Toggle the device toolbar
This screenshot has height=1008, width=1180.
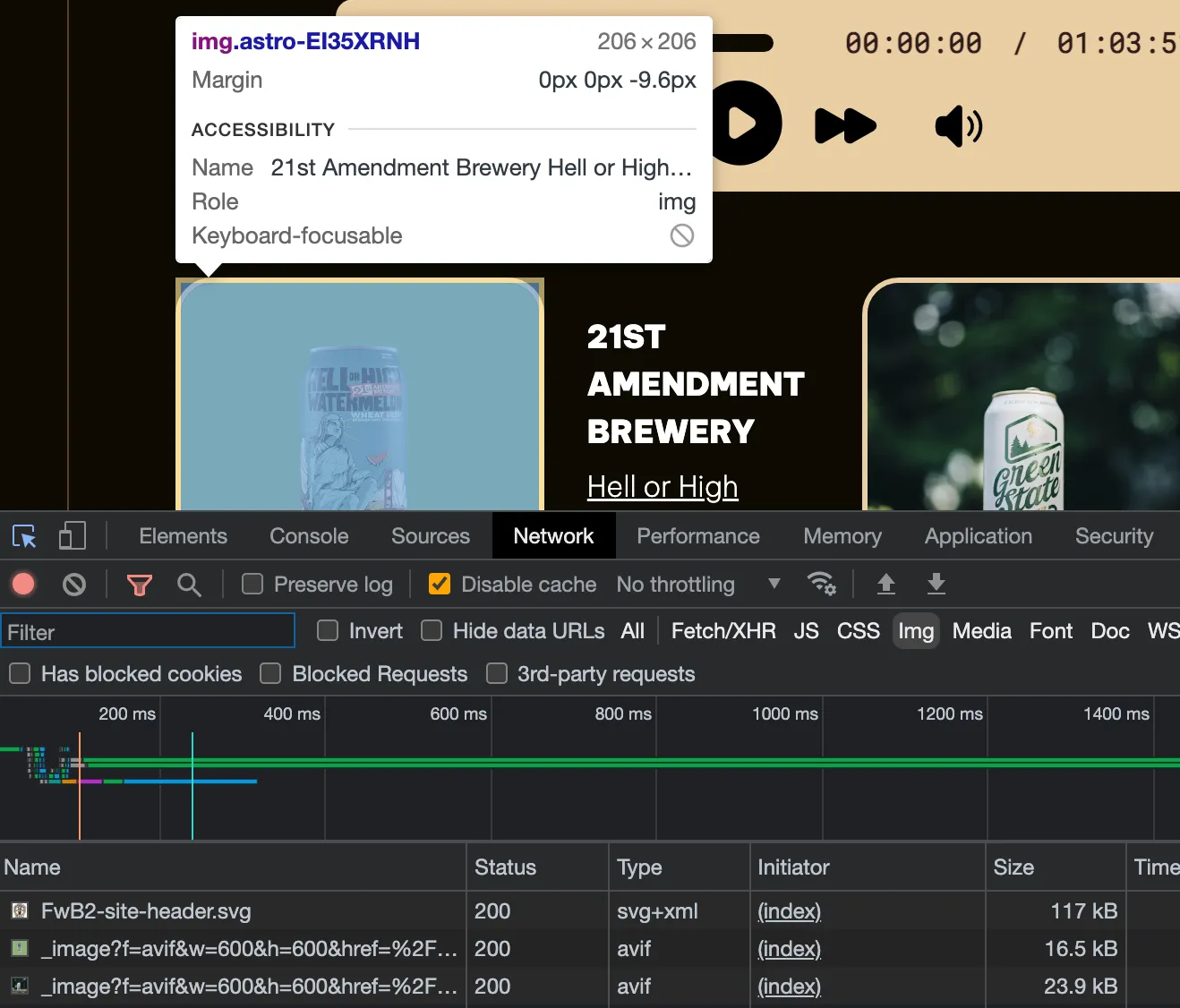(x=72, y=535)
